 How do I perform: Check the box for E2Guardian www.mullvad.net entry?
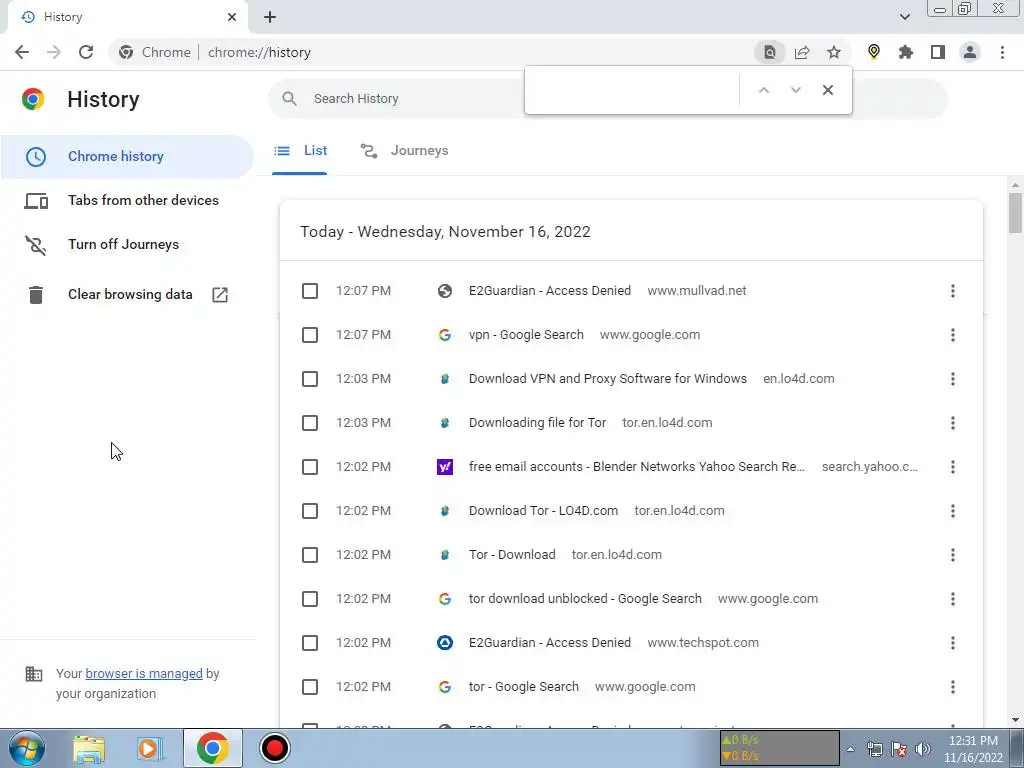(310, 291)
